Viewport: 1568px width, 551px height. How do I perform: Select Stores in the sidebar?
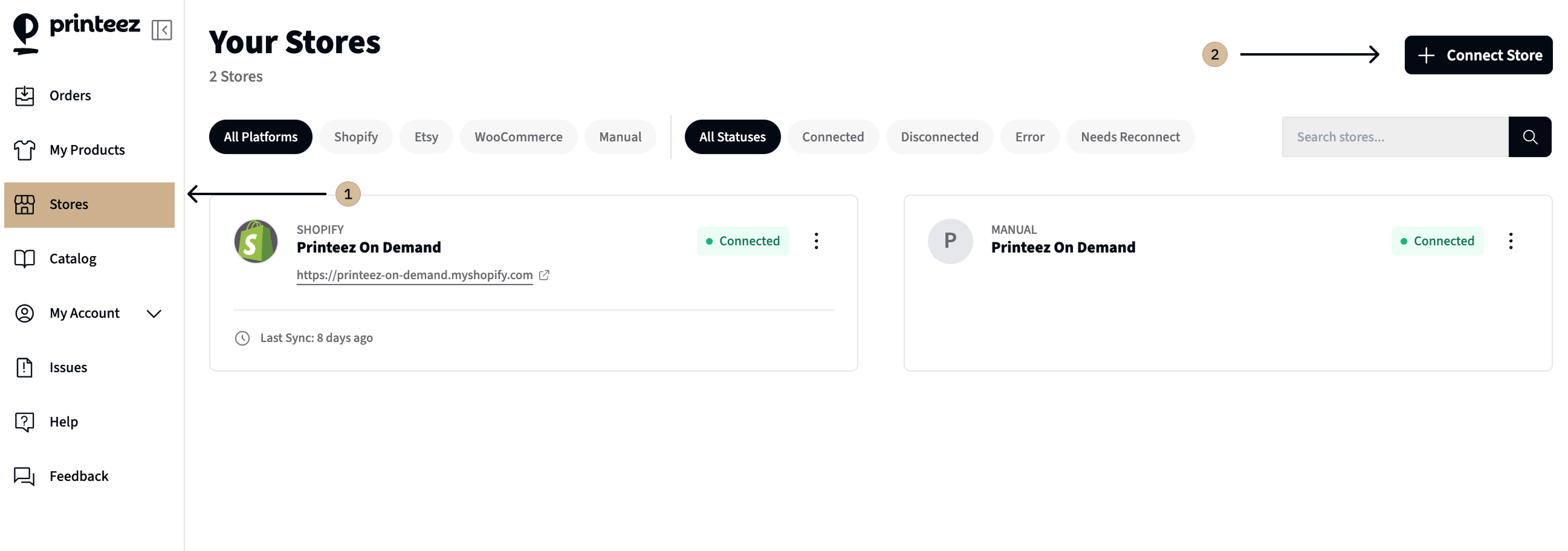[x=89, y=205]
